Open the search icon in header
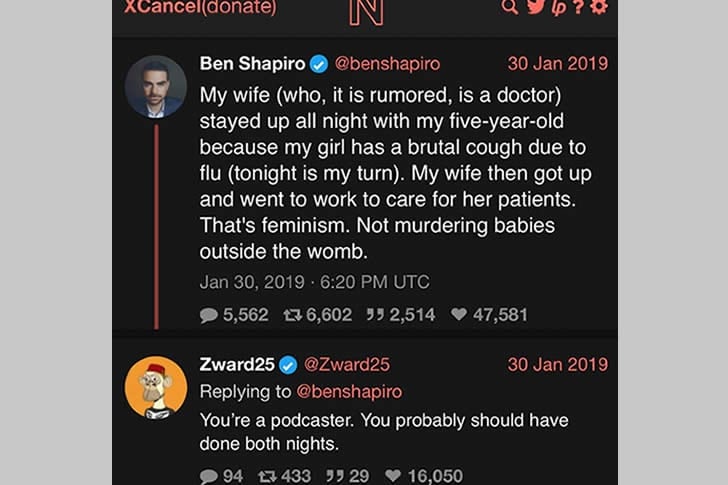This screenshot has height=485, width=728. [x=510, y=7]
